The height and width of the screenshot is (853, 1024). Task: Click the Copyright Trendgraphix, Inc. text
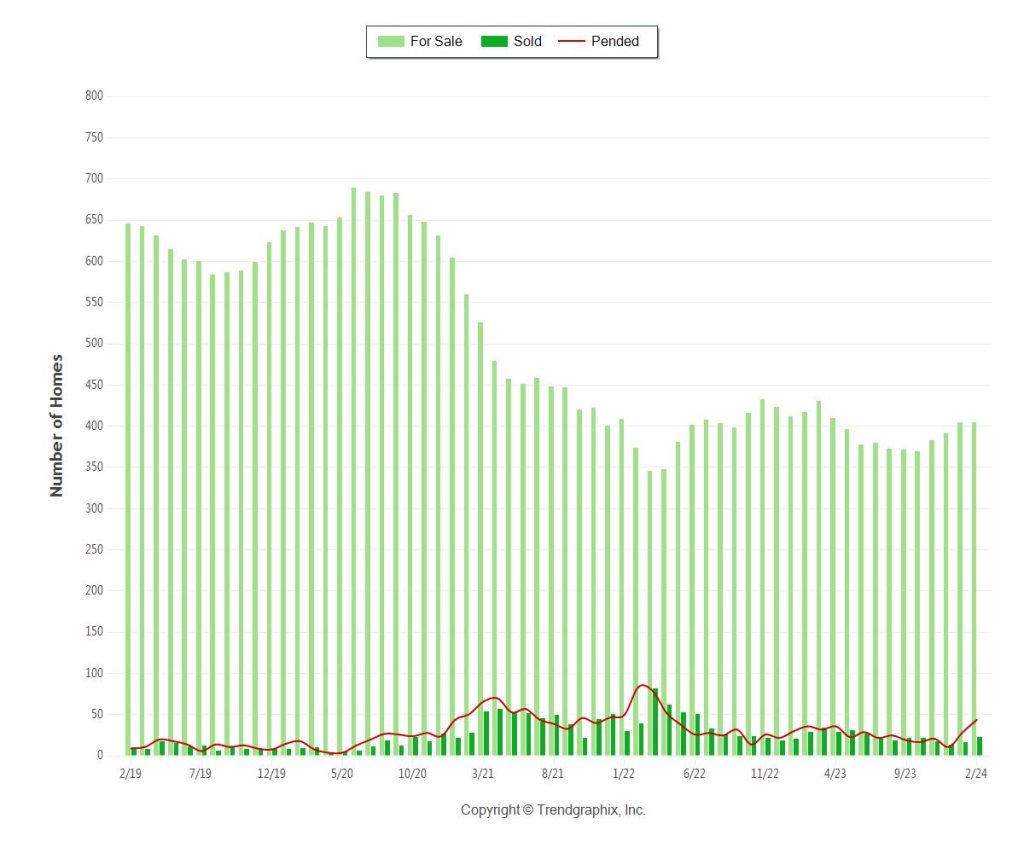click(553, 810)
